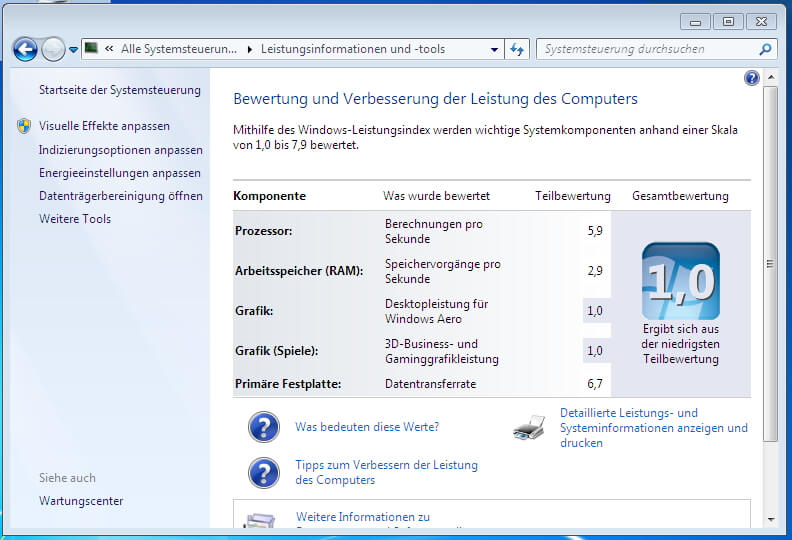Go back with the blue Back arrow
The image size is (792, 540).
[25, 50]
